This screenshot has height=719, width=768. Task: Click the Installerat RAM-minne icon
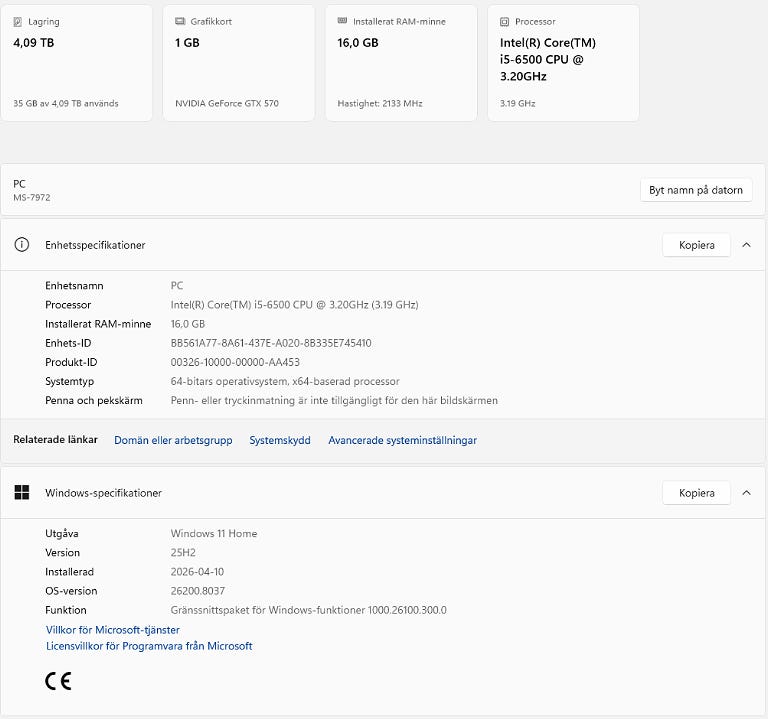(x=343, y=21)
